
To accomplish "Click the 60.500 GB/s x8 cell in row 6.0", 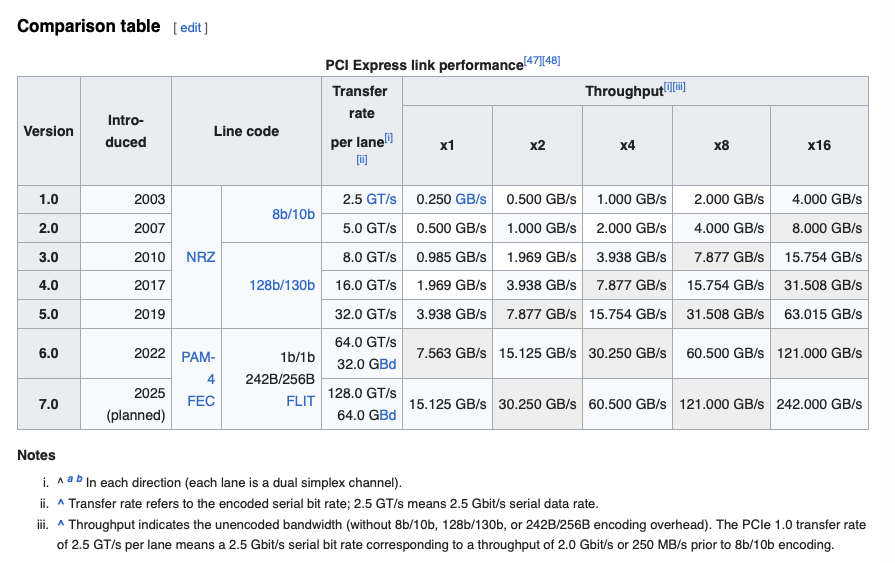I will click(721, 353).
